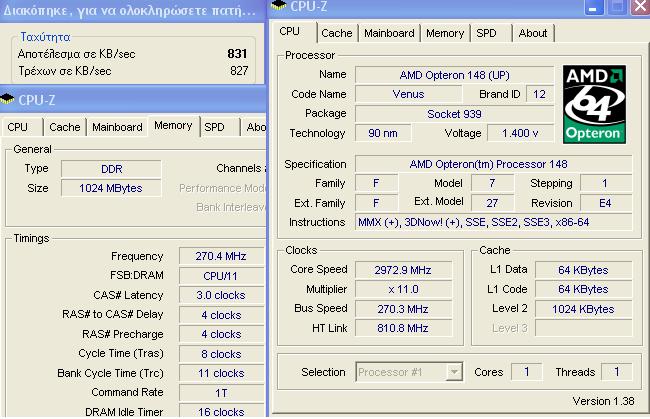Click the RAS# to CAS# Delay value 4 clocks
Screen dimensions: 650x419
point(221,315)
